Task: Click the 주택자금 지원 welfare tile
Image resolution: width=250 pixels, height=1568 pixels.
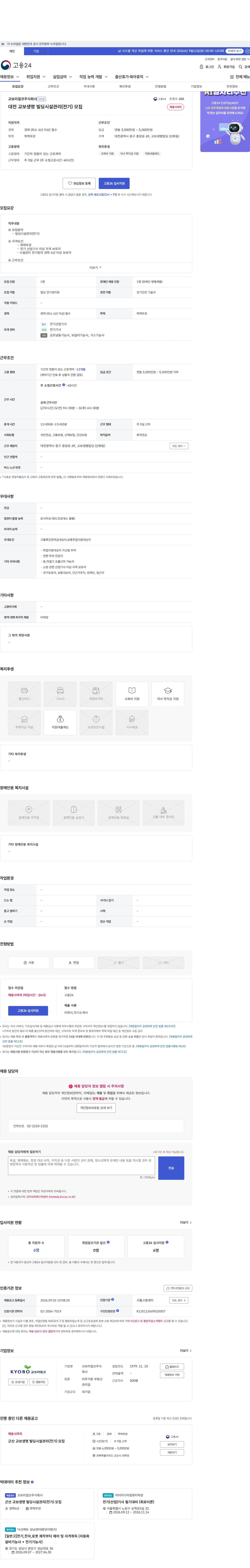Action: click(x=24, y=723)
